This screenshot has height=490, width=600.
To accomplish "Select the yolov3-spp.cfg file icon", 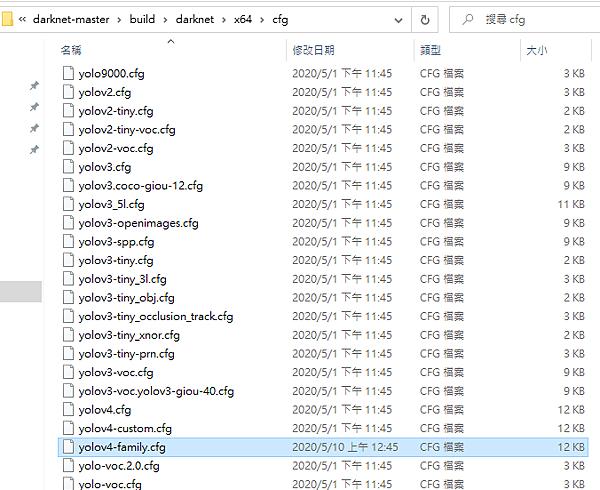I will (x=68, y=241).
